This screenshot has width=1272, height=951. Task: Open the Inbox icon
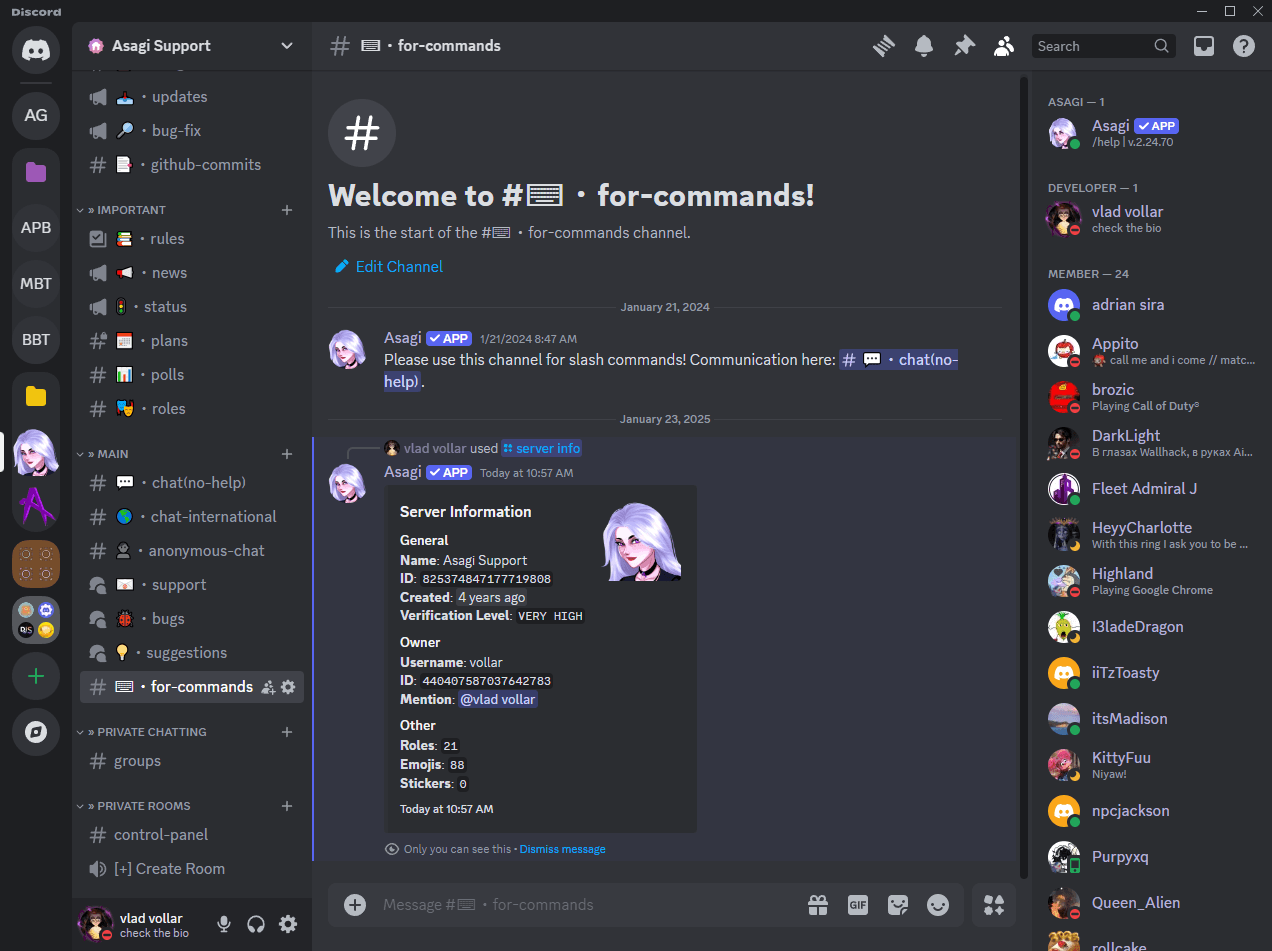(x=1204, y=46)
